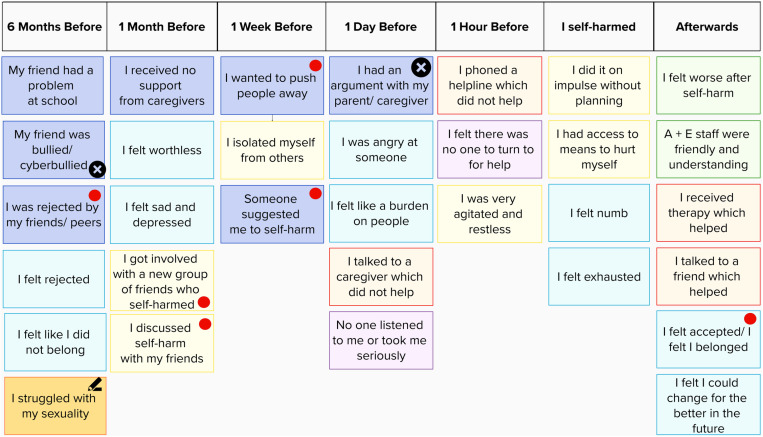Click the red dot on 'I wanted to push people away' card
Viewport: 763px width, 437px height.
tap(315, 66)
